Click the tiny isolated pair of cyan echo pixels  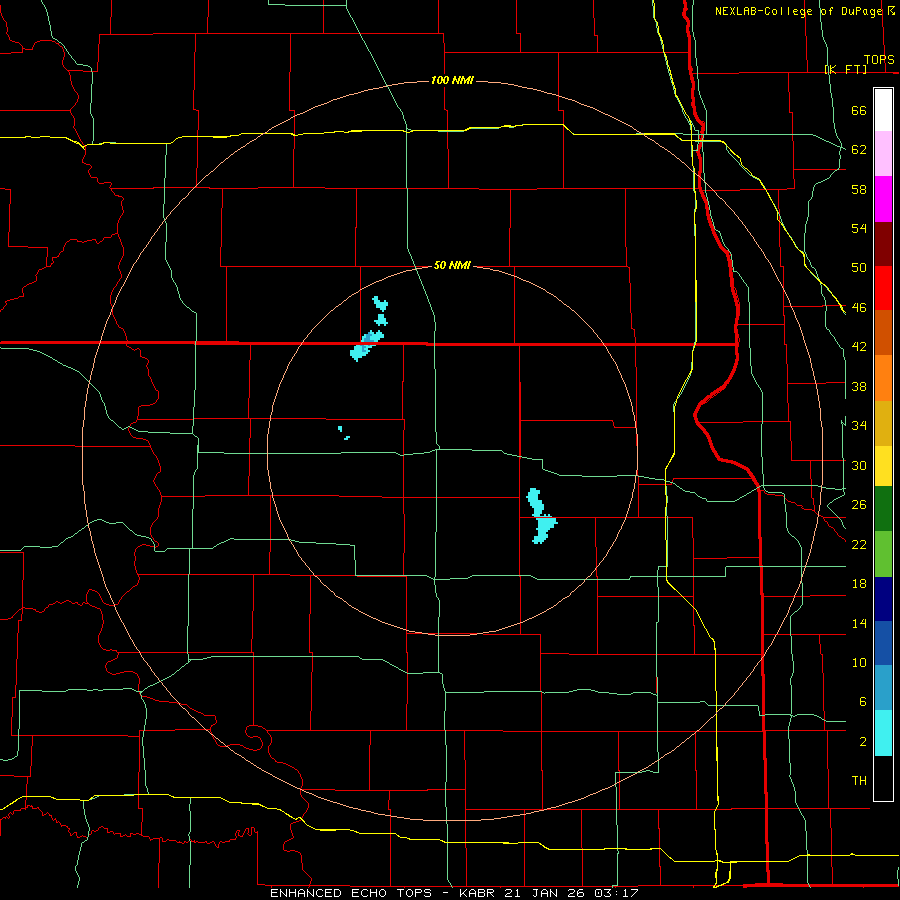344,433
